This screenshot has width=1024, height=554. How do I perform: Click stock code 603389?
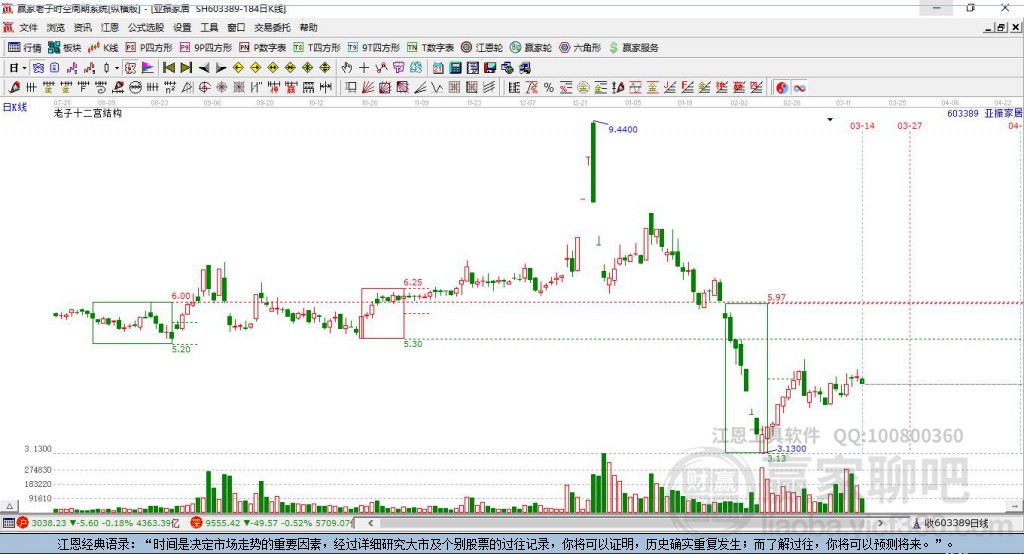(963, 113)
